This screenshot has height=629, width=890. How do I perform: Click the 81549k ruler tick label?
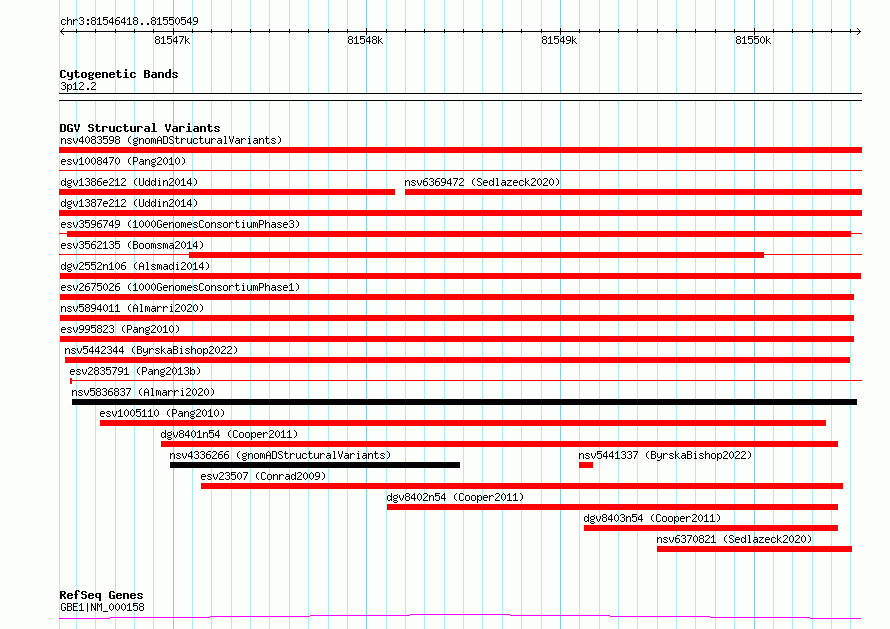(x=559, y=40)
